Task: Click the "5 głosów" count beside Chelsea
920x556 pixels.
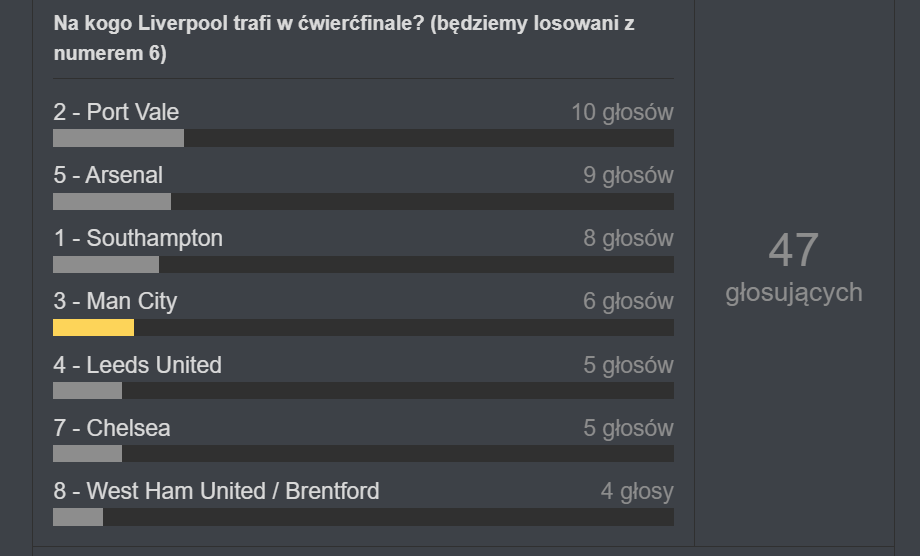Action: tap(628, 428)
